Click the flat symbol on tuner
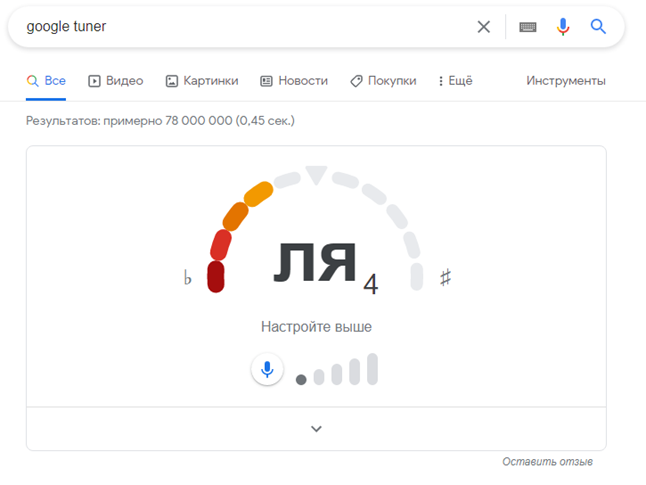The height and width of the screenshot is (485, 646). (187, 278)
